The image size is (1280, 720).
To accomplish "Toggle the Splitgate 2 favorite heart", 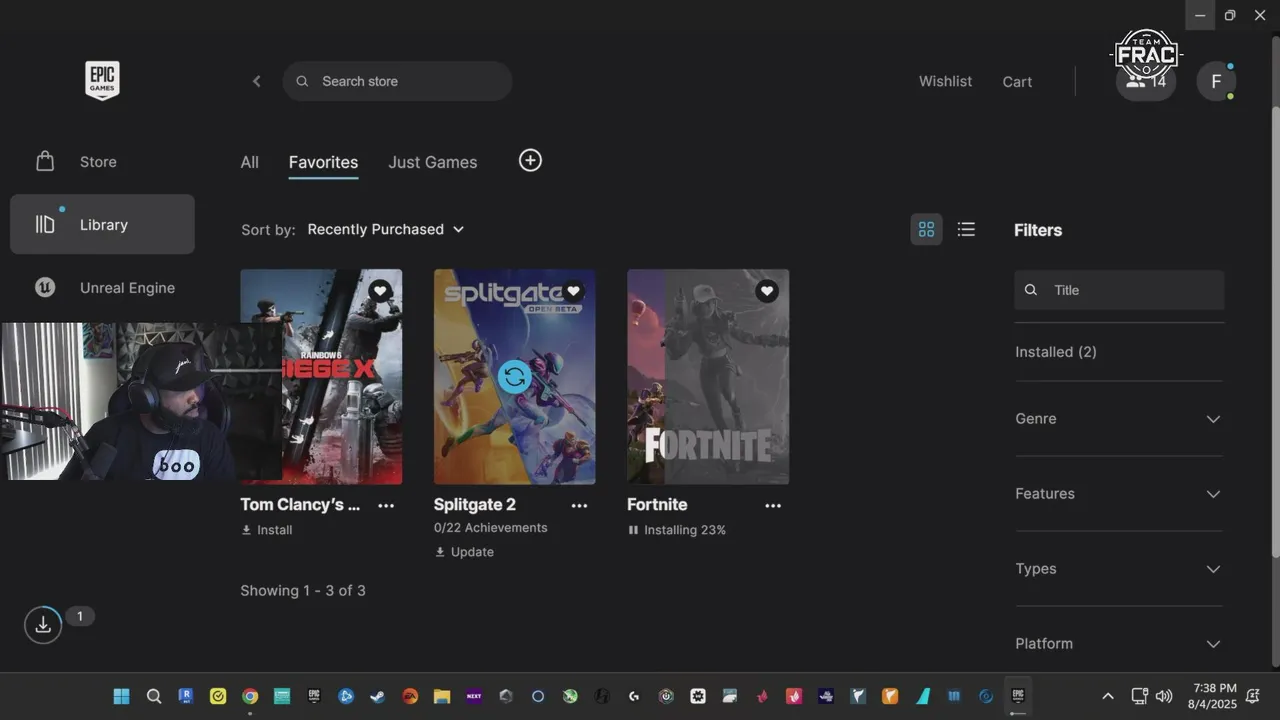I will (x=573, y=291).
